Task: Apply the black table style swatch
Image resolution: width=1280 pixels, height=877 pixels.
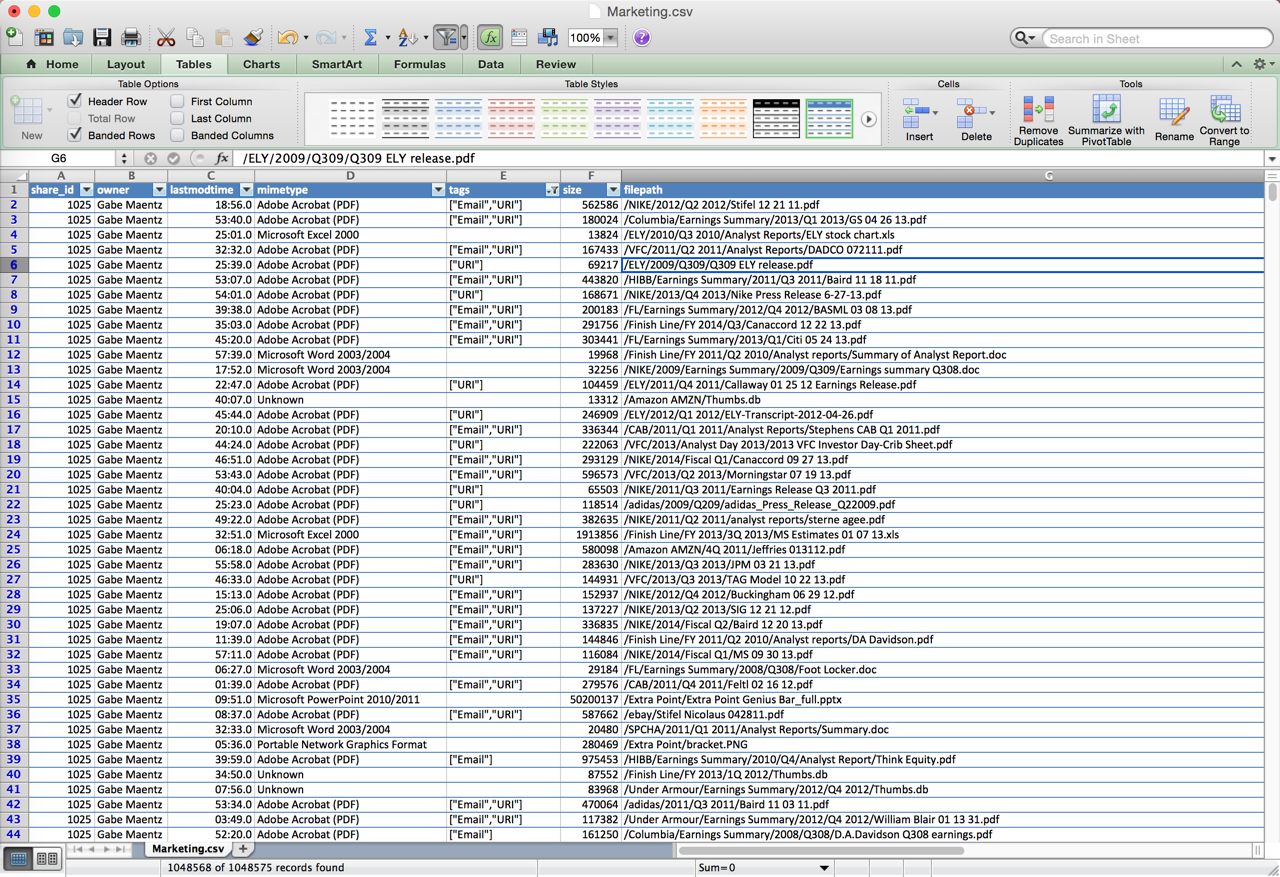Action: (x=776, y=119)
